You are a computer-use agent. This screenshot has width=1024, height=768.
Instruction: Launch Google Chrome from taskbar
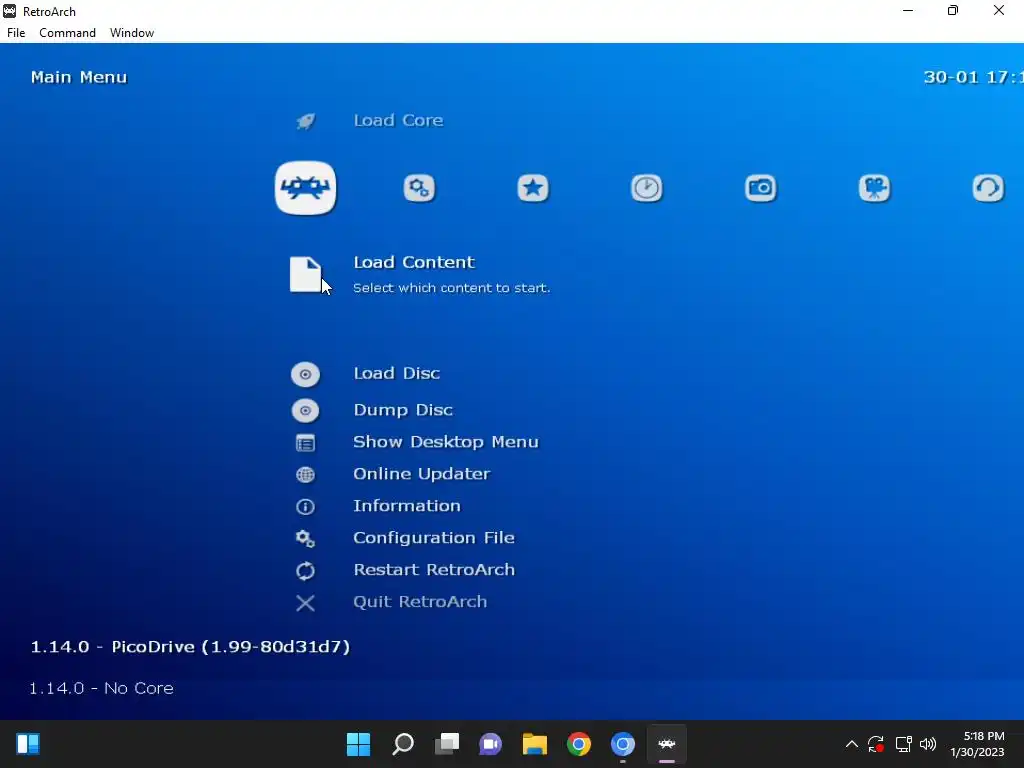[x=579, y=744]
